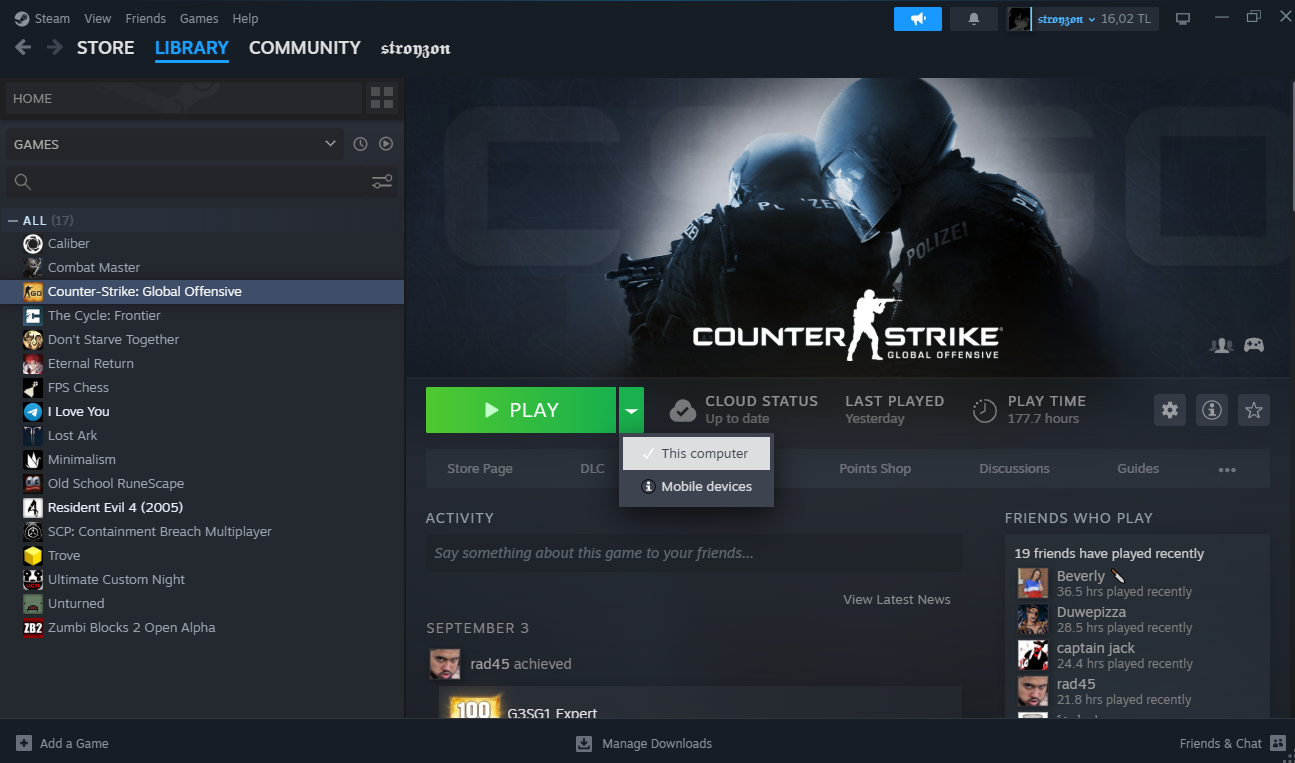Launch the game with PLAY button
The image size is (1295, 763).
pos(521,410)
